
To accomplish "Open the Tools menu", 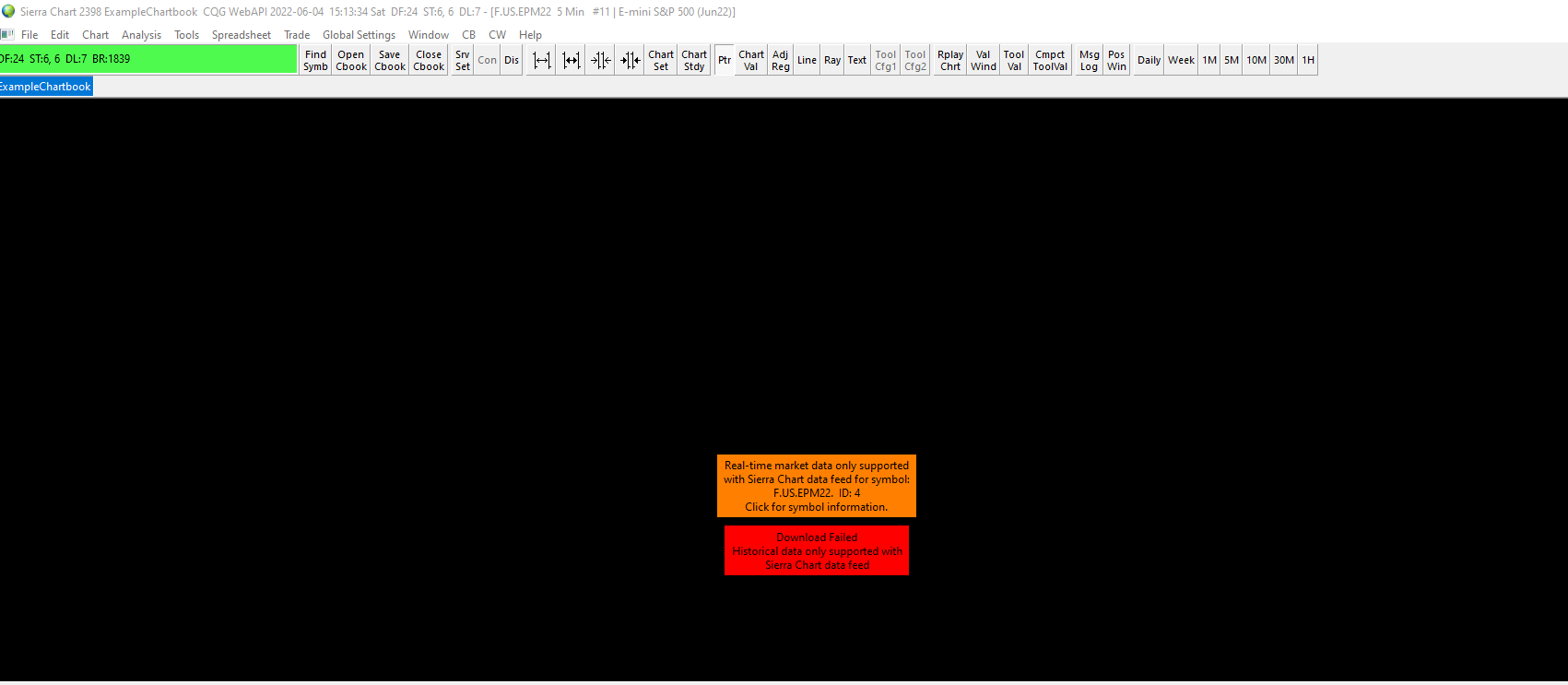I will (x=186, y=35).
